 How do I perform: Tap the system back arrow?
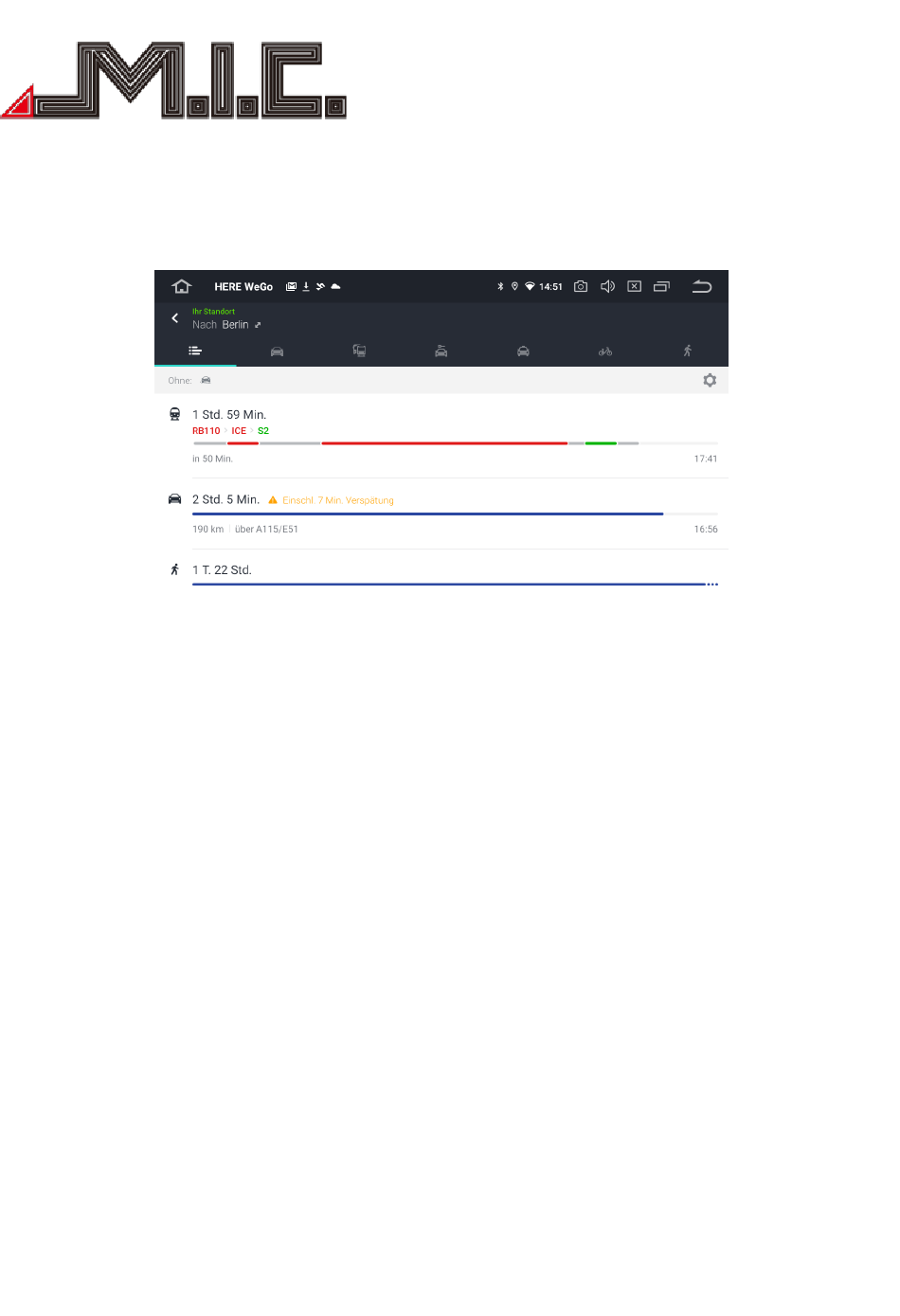pyautogui.click(x=702, y=286)
